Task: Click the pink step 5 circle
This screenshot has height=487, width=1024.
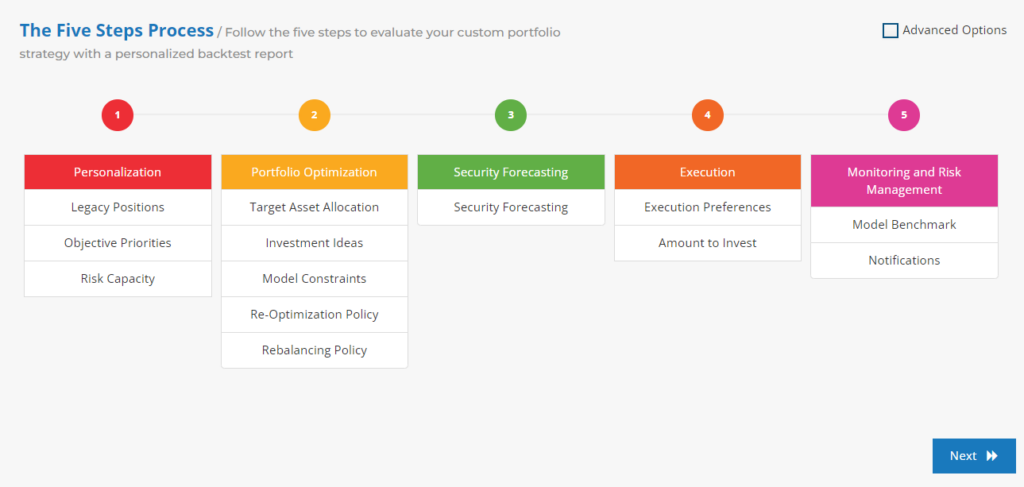Action: [904, 115]
